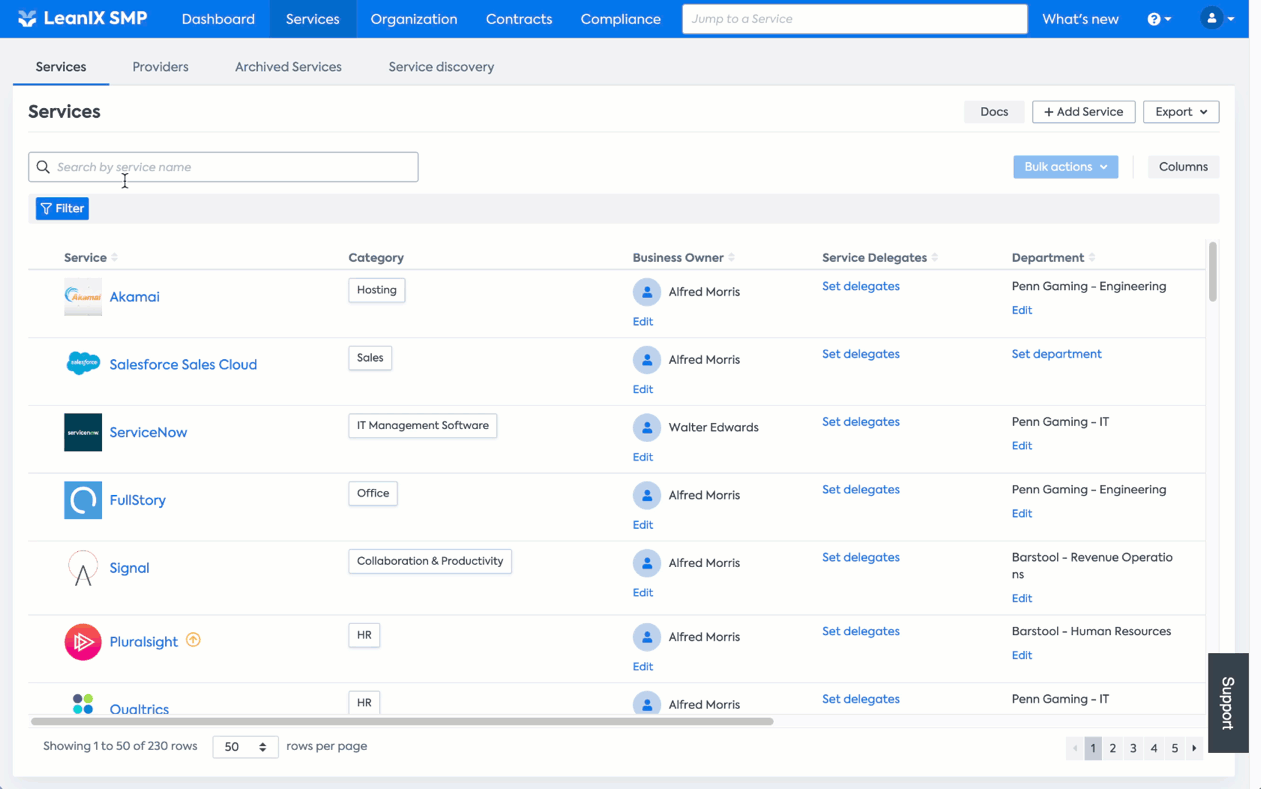Click the IT Management Software category tag
This screenshot has width=1261, height=789.
click(423, 425)
